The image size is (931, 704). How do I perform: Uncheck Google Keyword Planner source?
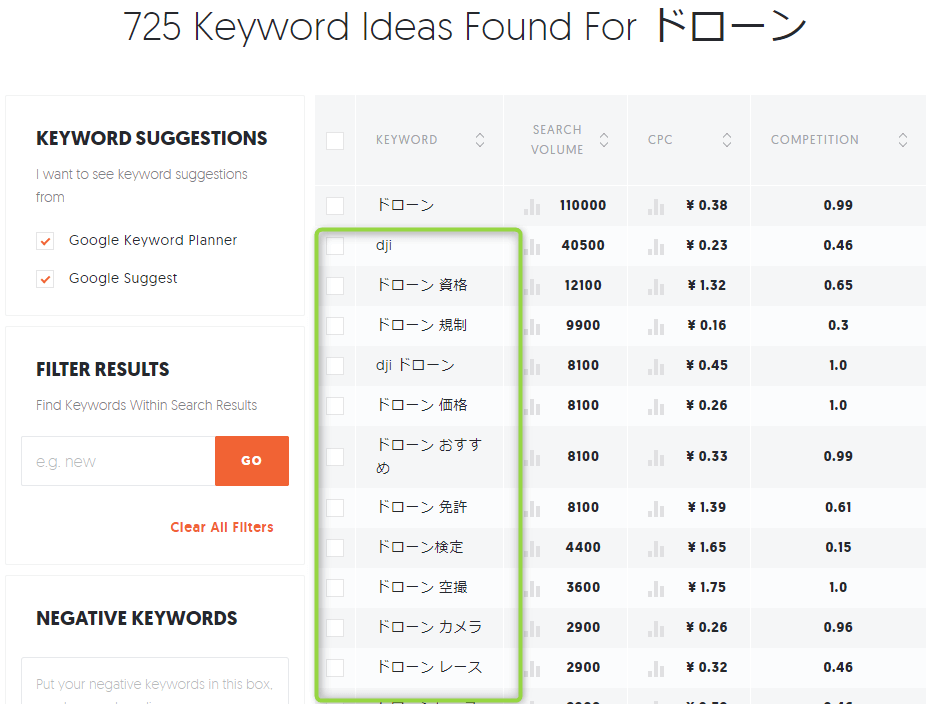click(x=45, y=241)
